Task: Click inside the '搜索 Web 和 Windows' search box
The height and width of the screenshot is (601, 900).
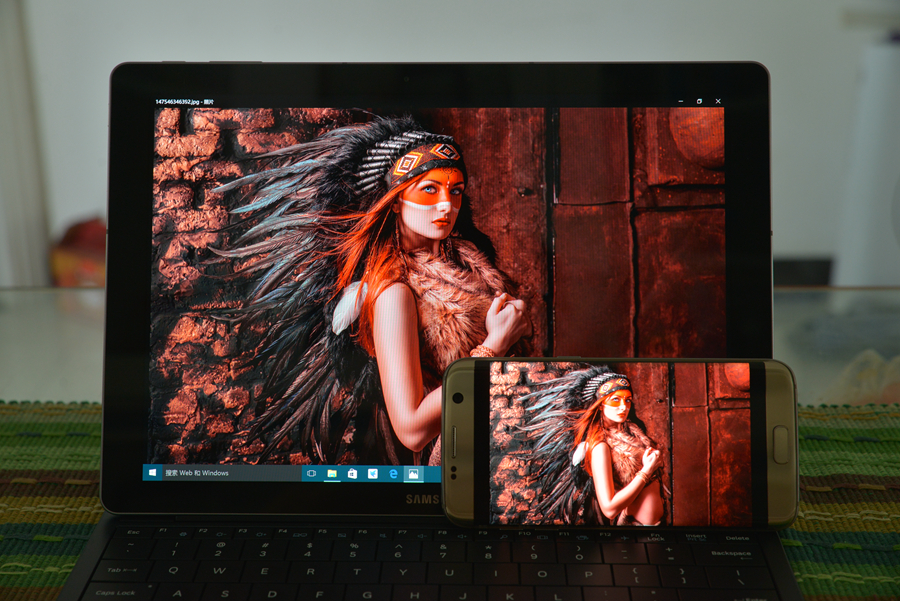Action: coord(230,473)
